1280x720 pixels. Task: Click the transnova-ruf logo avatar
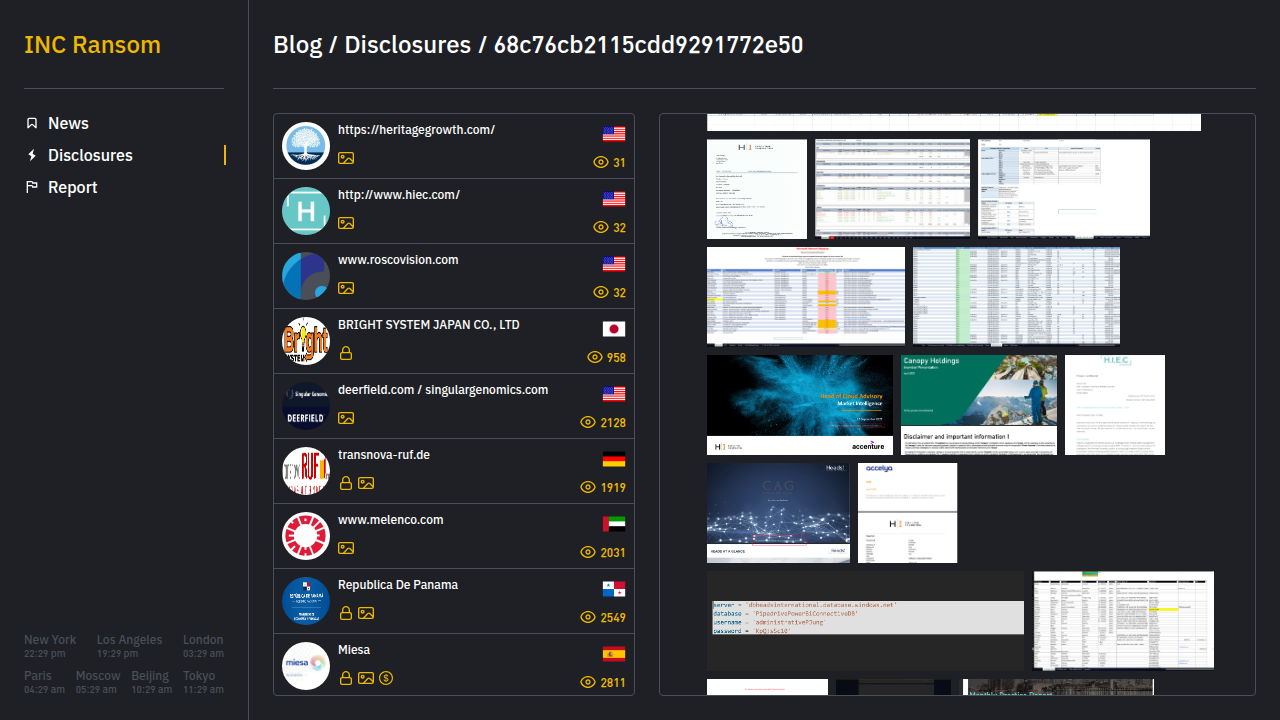click(x=306, y=471)
